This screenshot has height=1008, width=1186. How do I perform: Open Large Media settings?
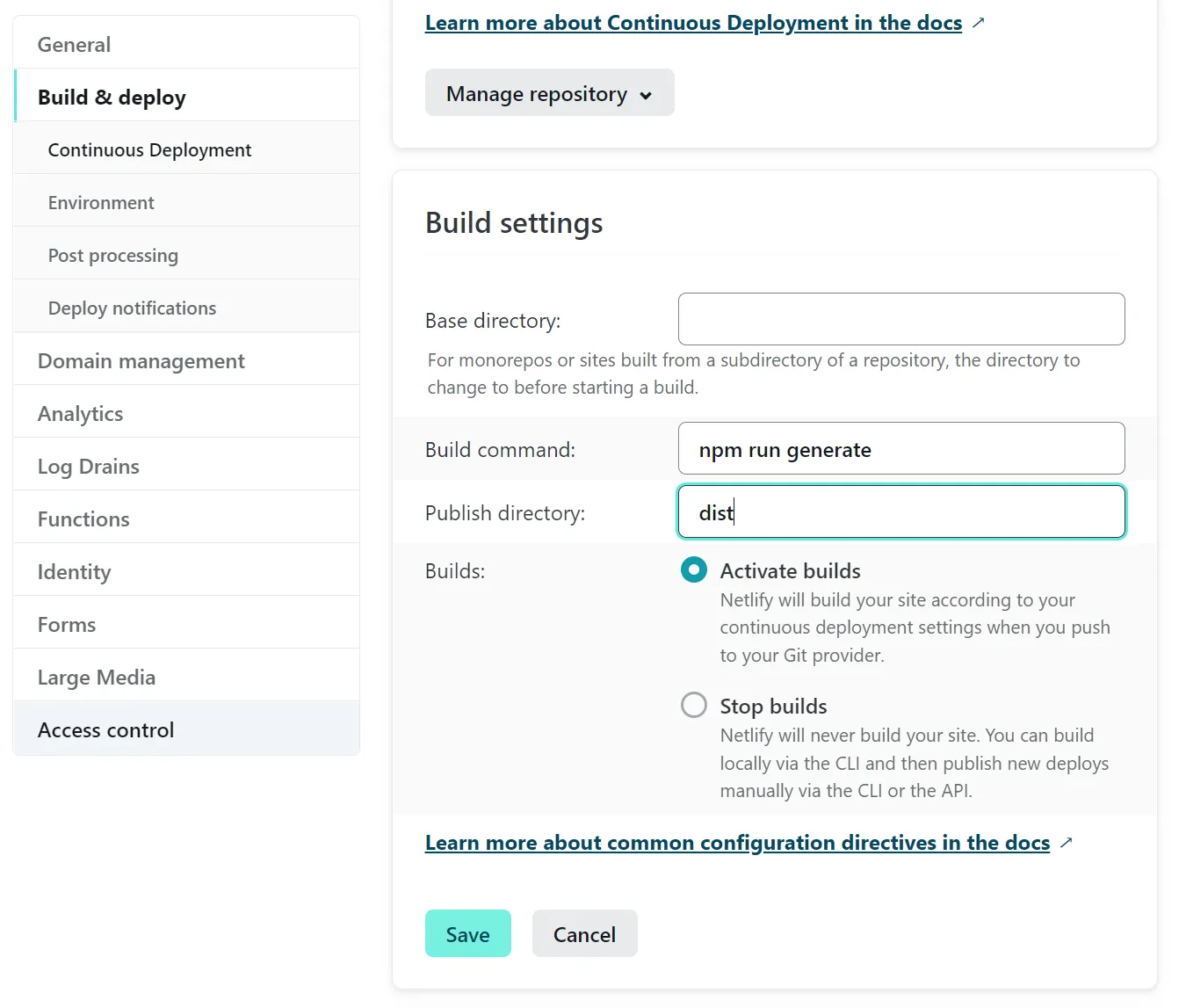(186, 677)
